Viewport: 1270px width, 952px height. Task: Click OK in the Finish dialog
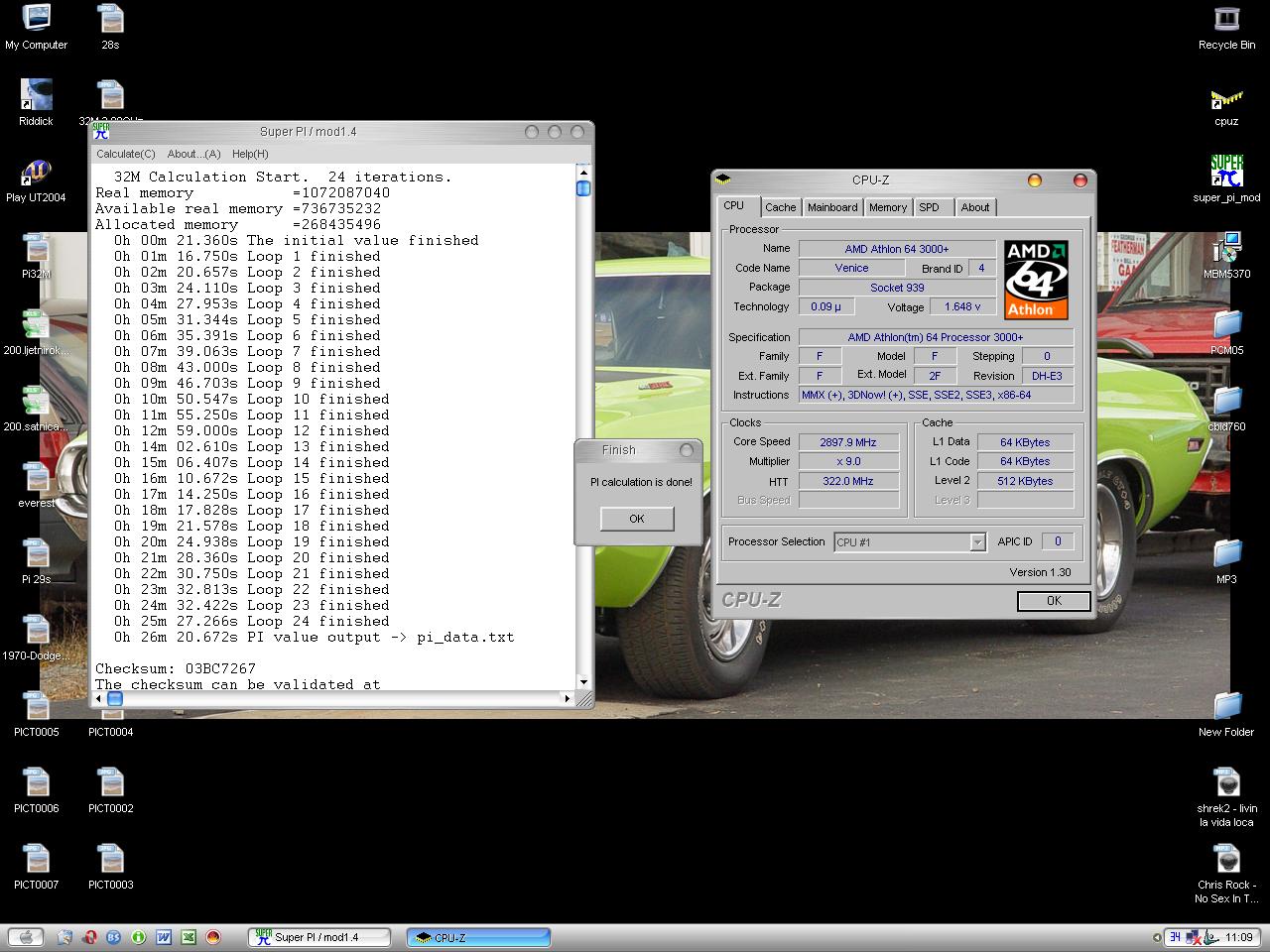(637, 519)
